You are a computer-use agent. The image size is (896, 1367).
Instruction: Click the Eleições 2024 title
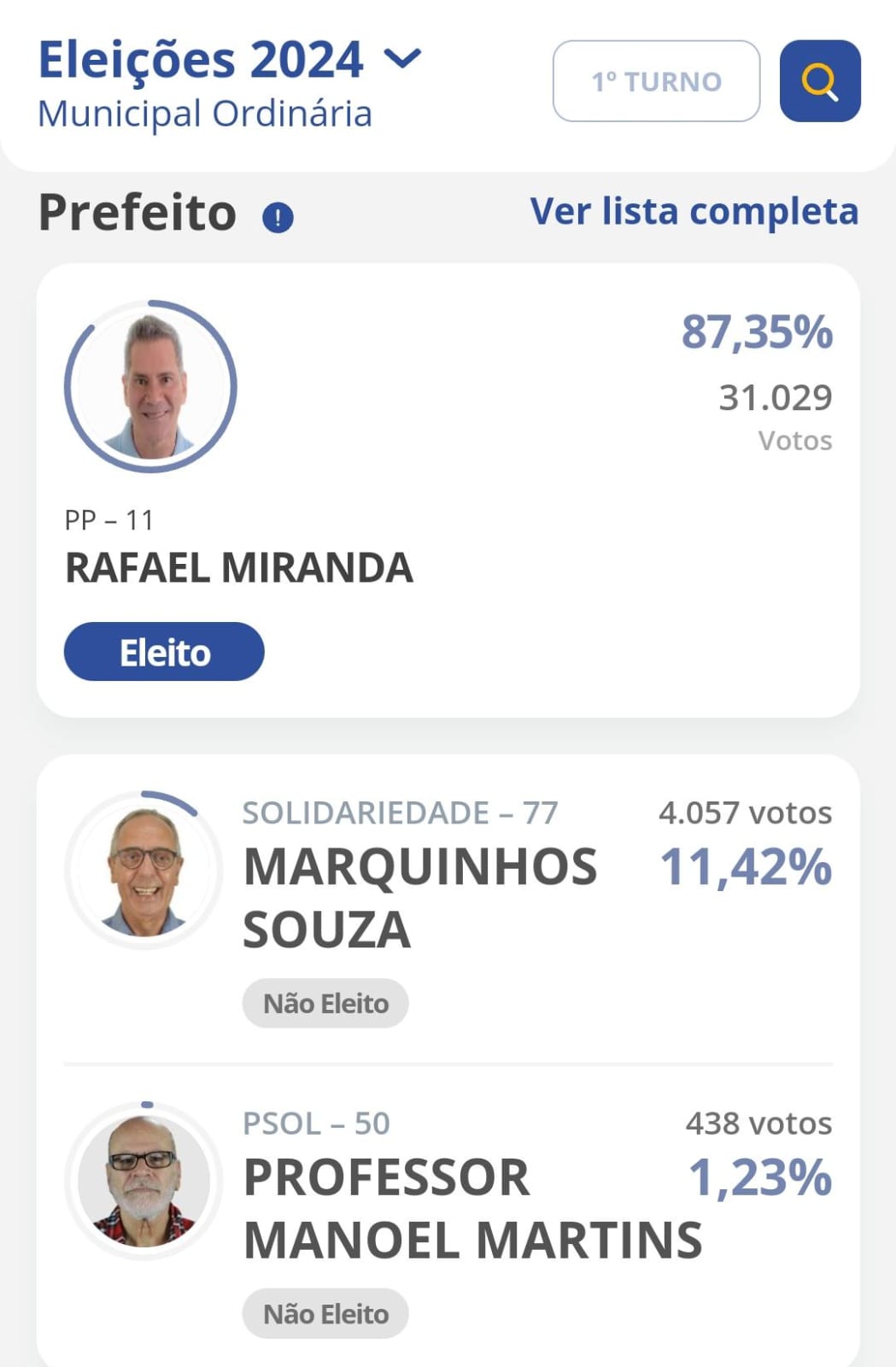(x=202, y=60)
